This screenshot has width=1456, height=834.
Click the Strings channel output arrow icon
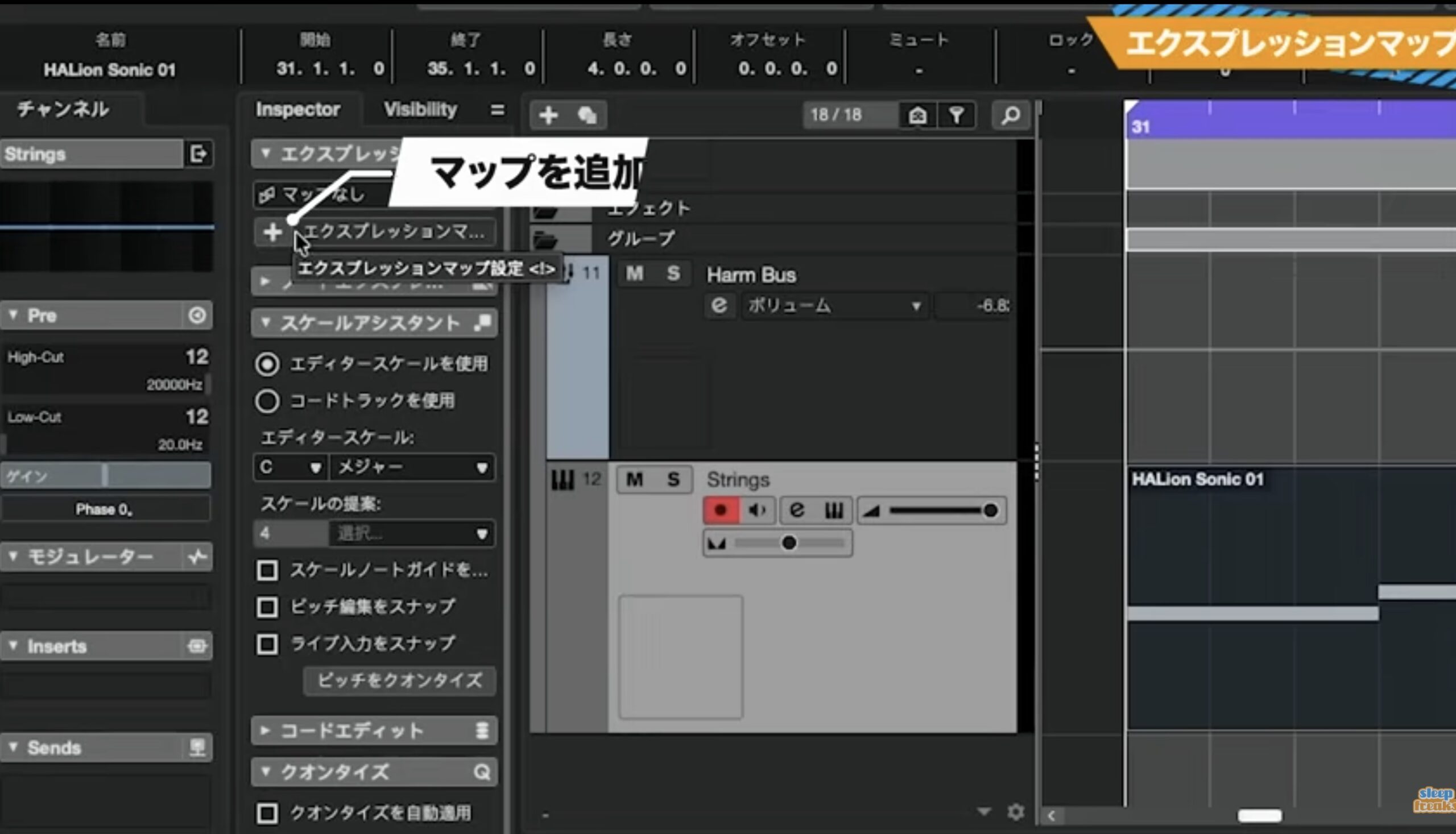coord(198,153)
